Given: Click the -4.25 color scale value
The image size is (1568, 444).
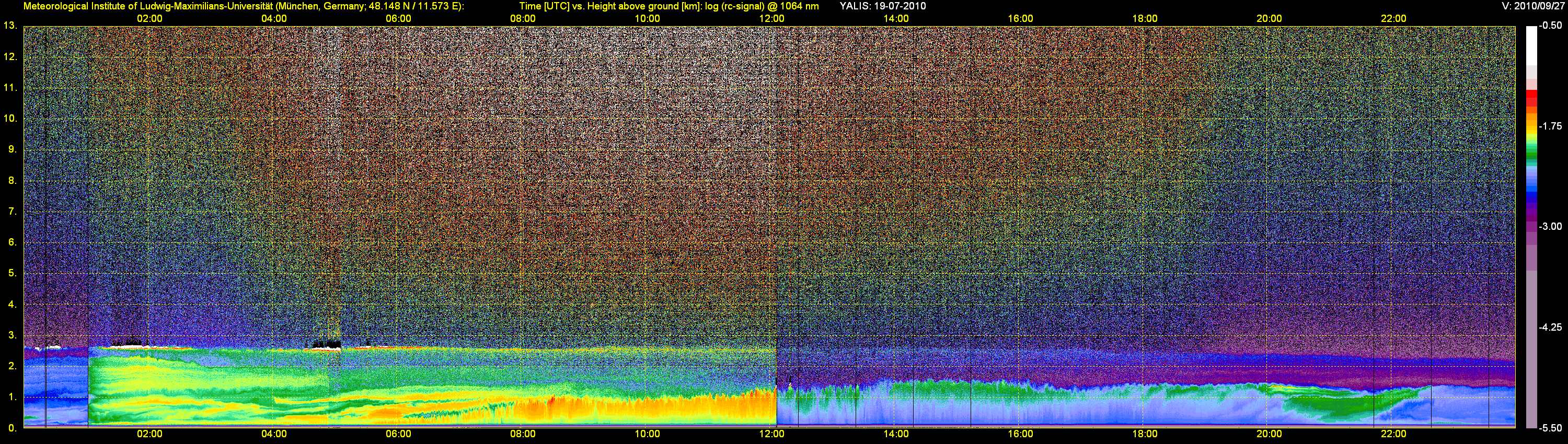Looking at the screenshot, I should click(1550, 327).
